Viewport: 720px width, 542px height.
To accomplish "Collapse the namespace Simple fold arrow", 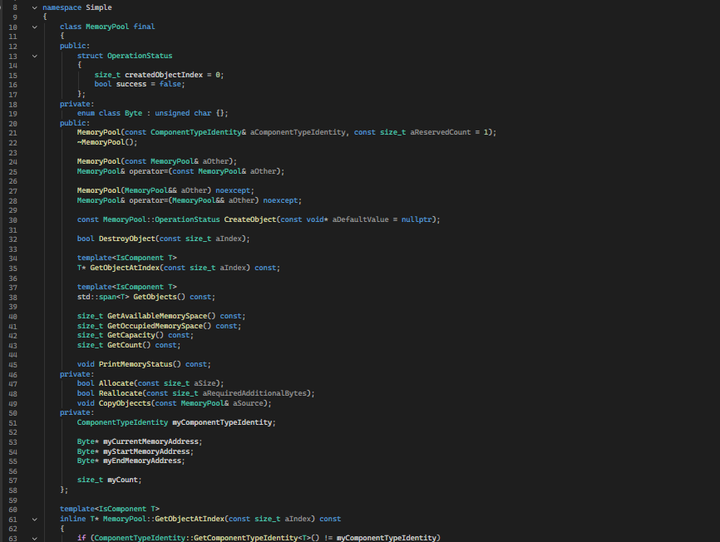I will pos(35,7).
